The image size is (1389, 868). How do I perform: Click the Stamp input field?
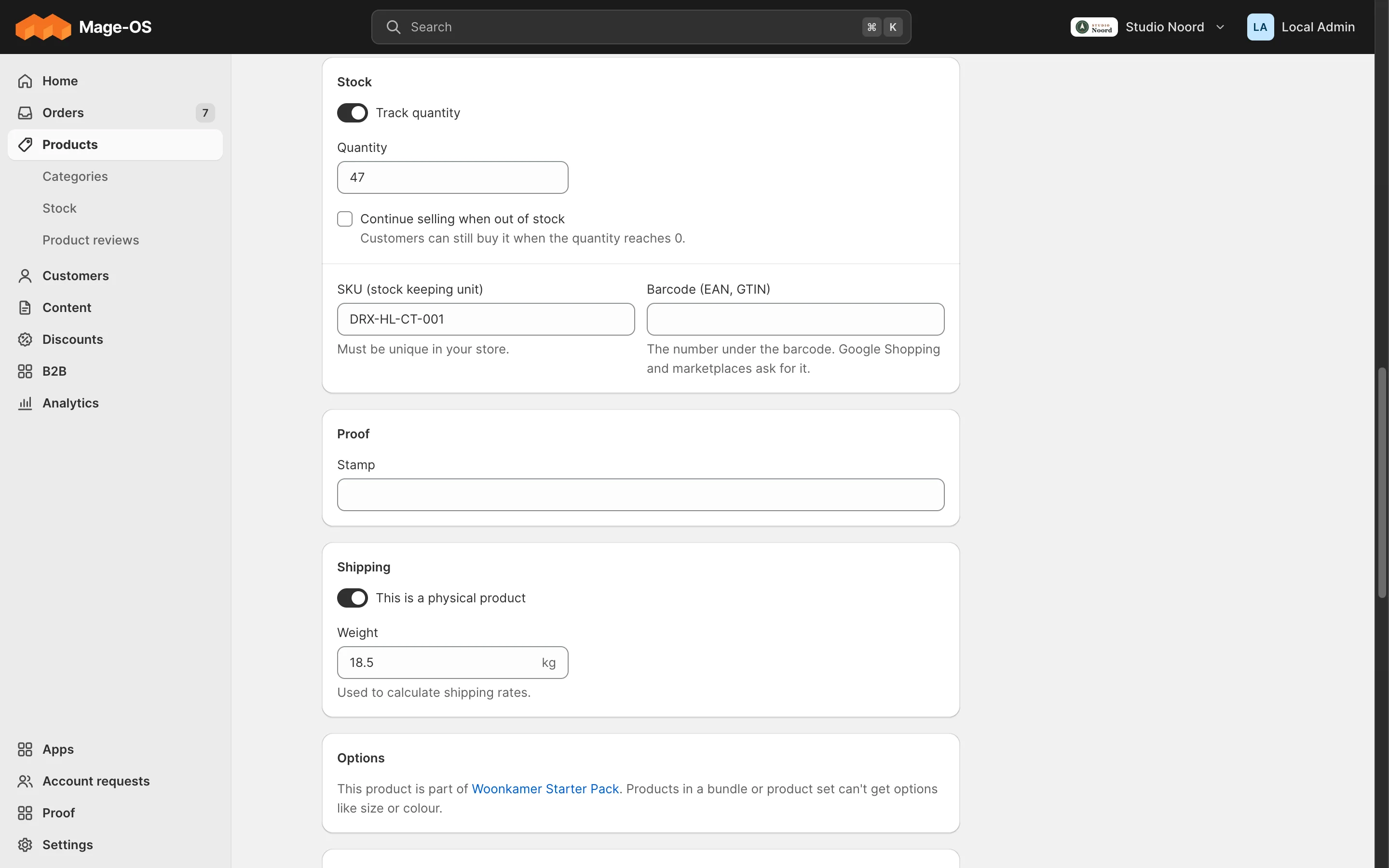(x=640, y=495)
